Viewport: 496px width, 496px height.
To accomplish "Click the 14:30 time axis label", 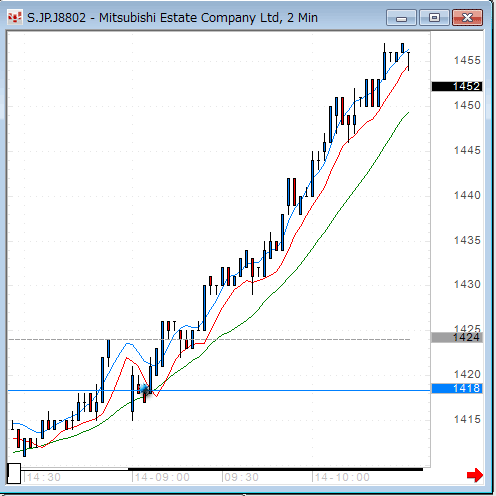I will click(43, 477).
